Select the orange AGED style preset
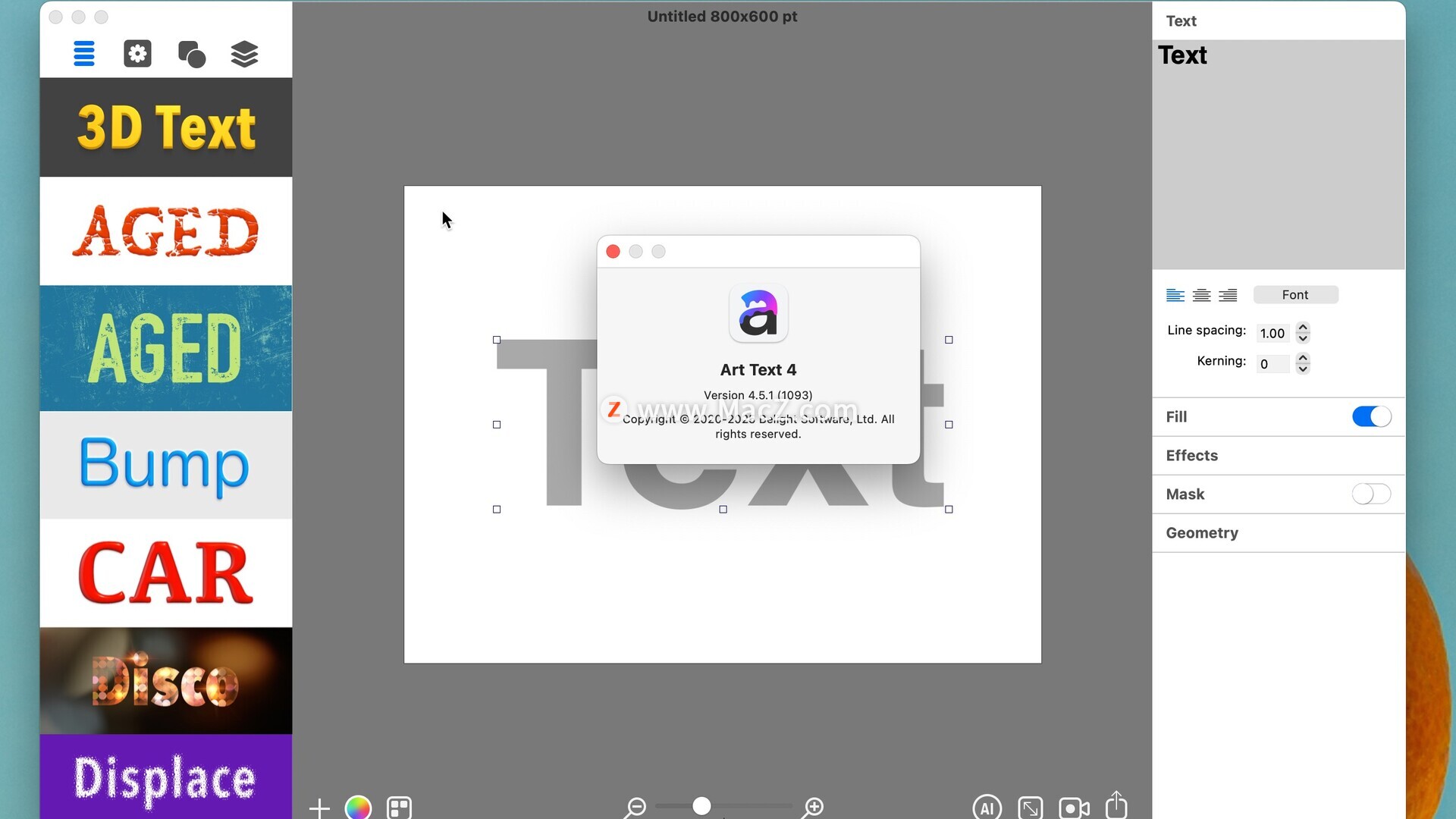Image resolution: width=1456 pixels, height=819 pixels. [x=166, y=231]
